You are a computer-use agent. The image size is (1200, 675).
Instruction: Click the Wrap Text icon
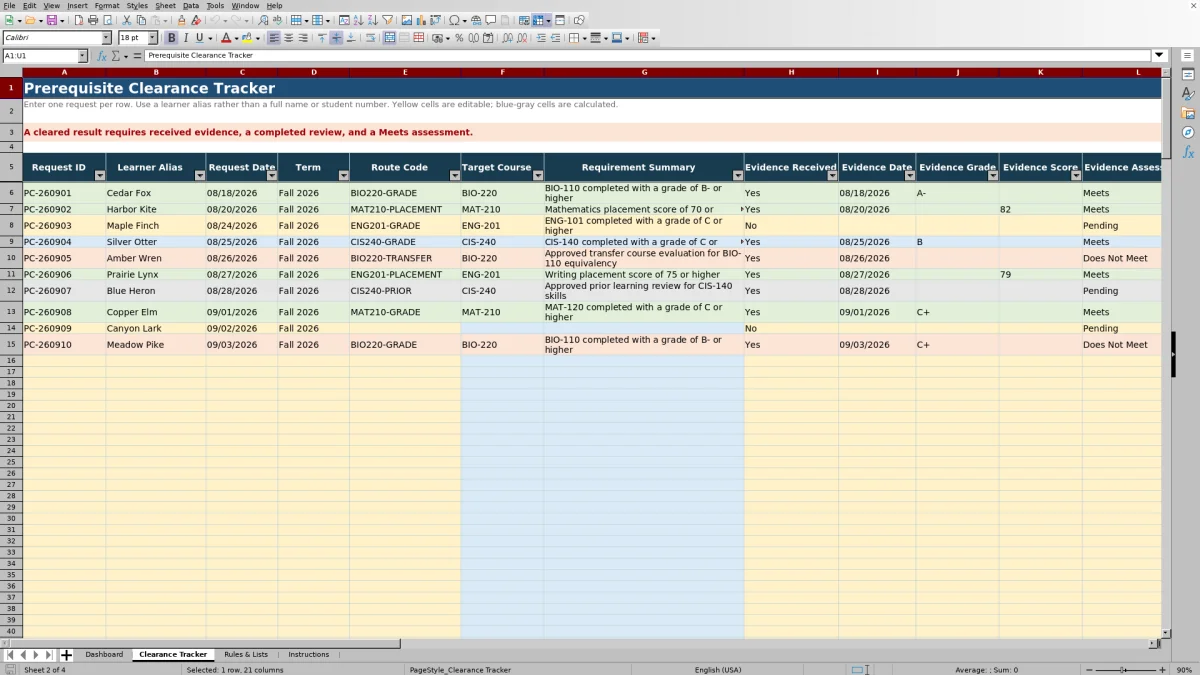point(370,38)
